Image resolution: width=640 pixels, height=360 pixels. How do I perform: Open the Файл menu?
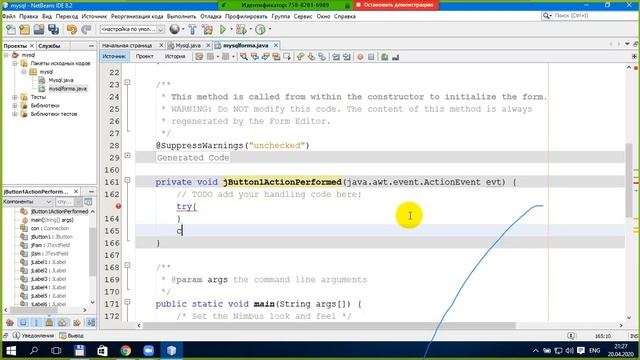[x=9, y=16]
